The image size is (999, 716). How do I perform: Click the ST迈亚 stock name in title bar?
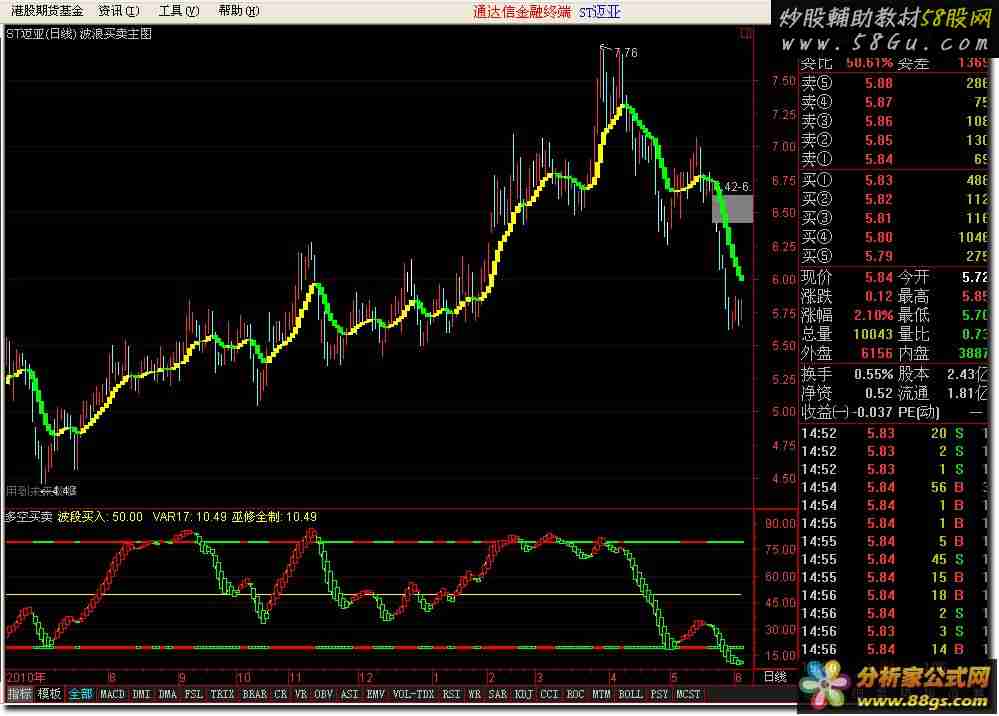point(600,11)
